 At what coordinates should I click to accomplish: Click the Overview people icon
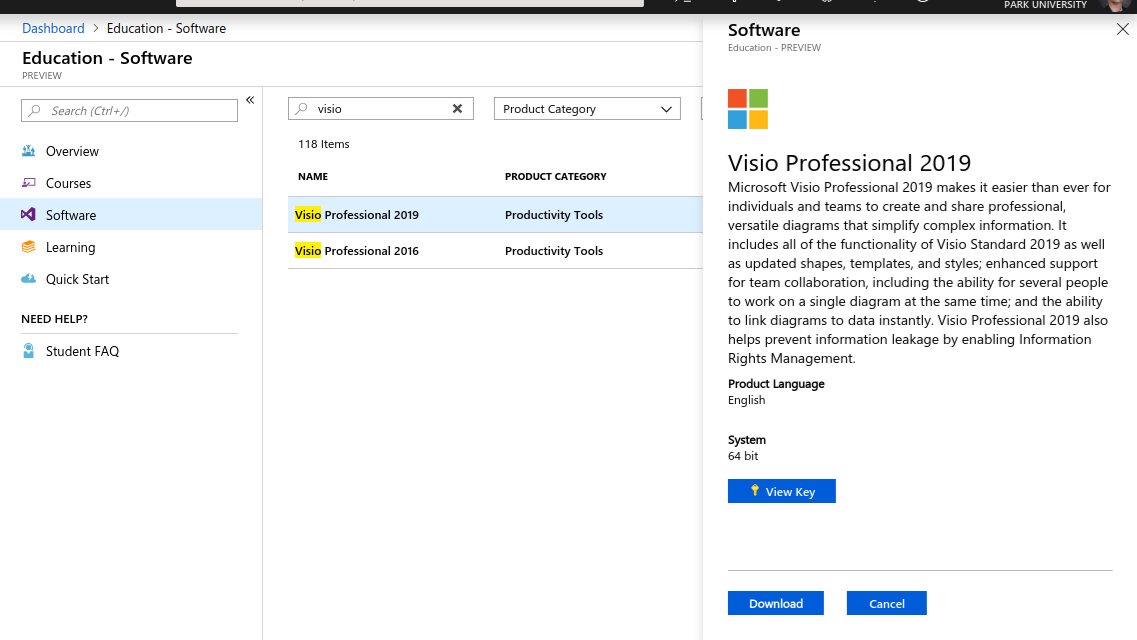(x=28, y=151)
